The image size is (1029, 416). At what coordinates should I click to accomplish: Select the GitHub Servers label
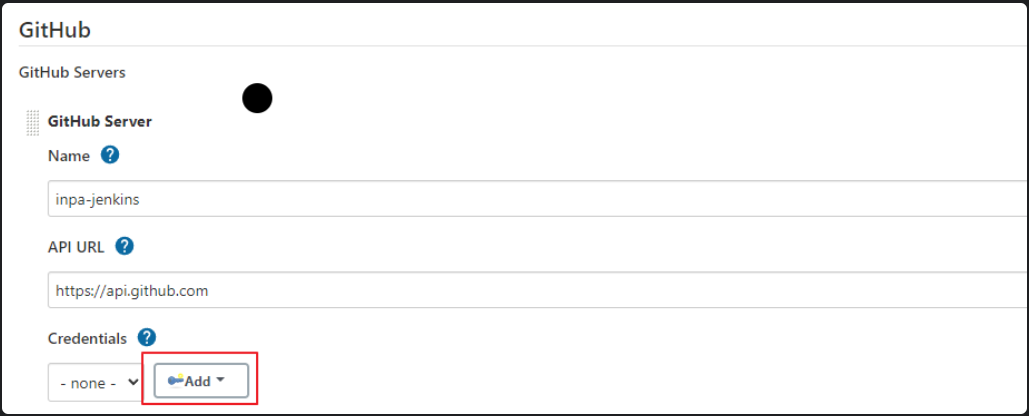[72, 72]
